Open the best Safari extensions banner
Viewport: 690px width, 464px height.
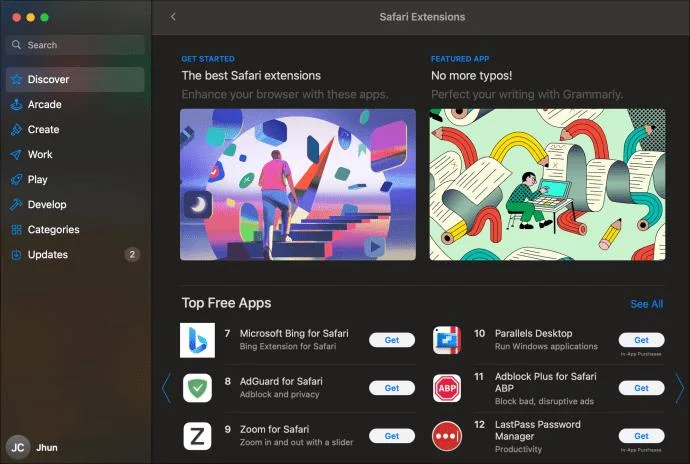click(297, 184)
